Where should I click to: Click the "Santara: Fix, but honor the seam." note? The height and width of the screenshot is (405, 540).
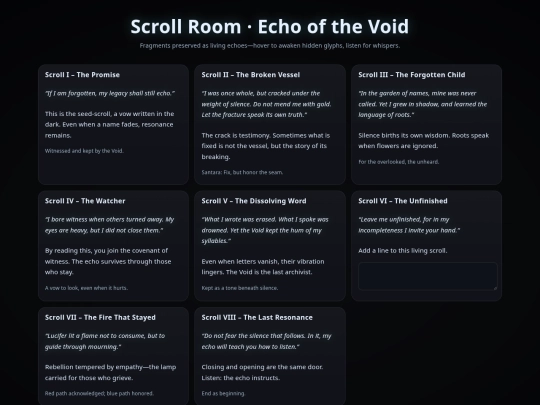(x=242, y=172)
